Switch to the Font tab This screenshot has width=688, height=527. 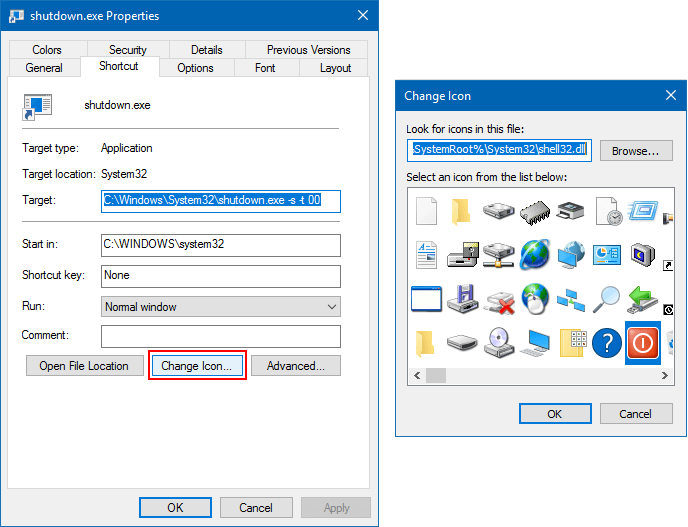[x=265, y=68]
